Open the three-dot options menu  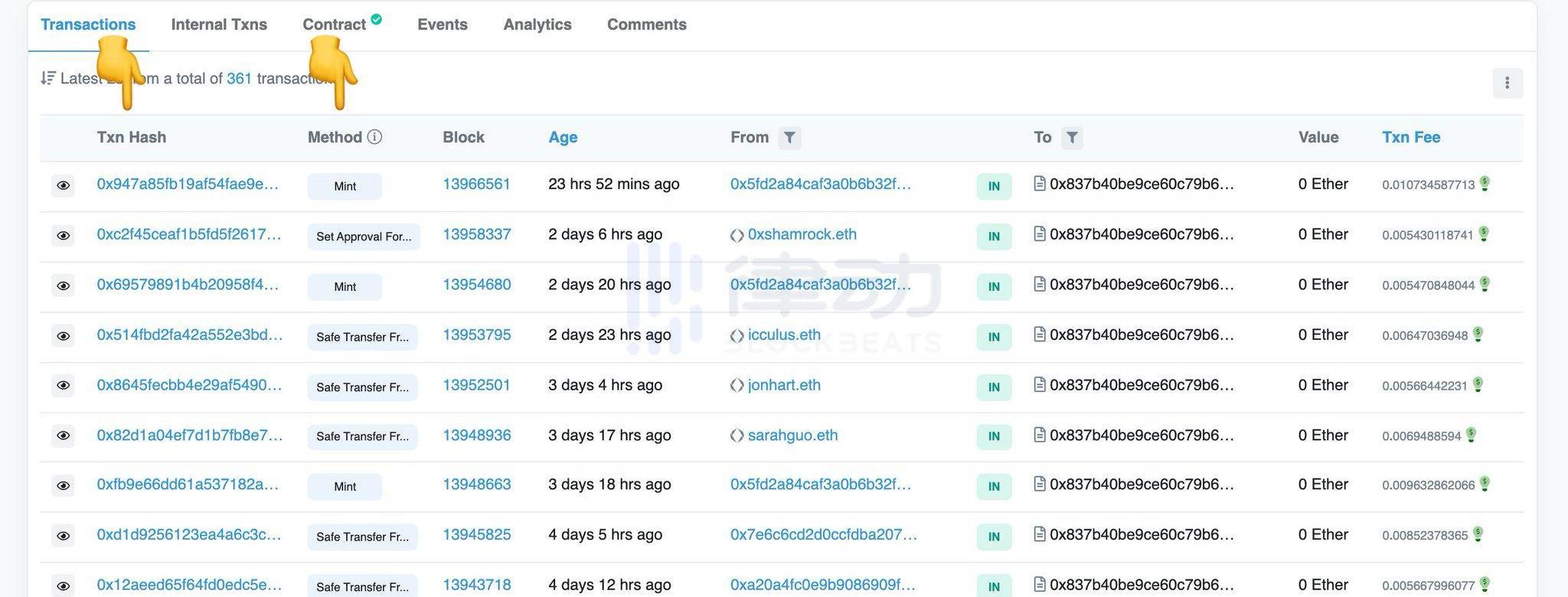click(x=1507, y=83)
